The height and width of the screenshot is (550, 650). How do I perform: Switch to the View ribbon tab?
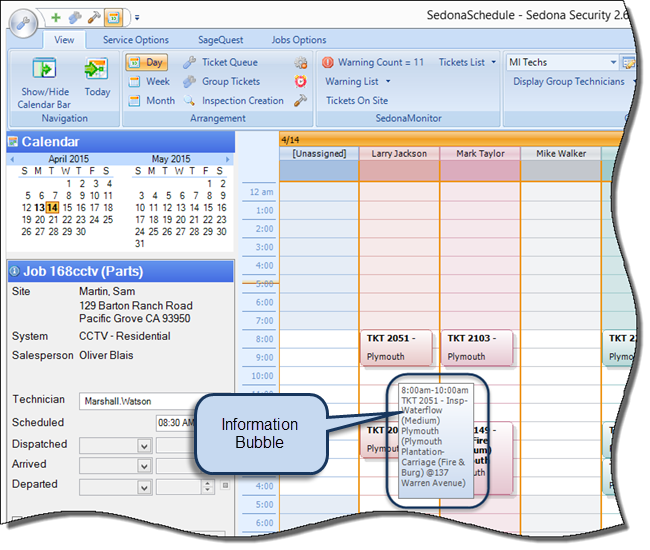point(64,40)
